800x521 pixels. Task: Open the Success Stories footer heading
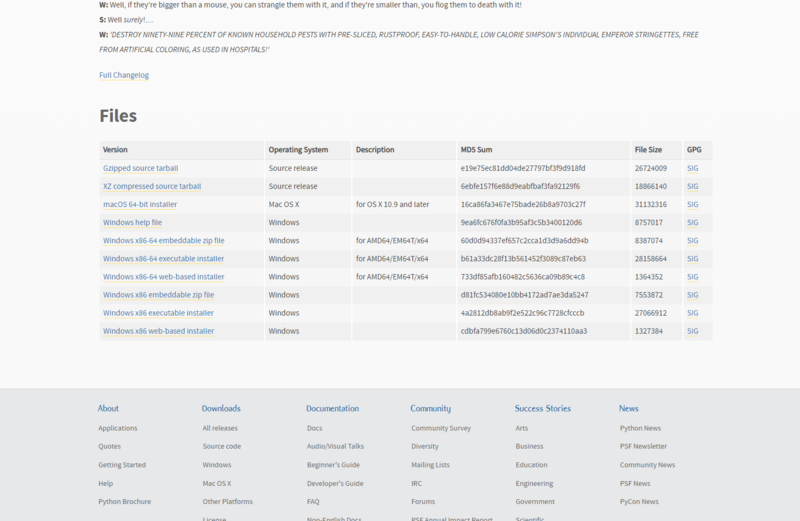[542, 408]
